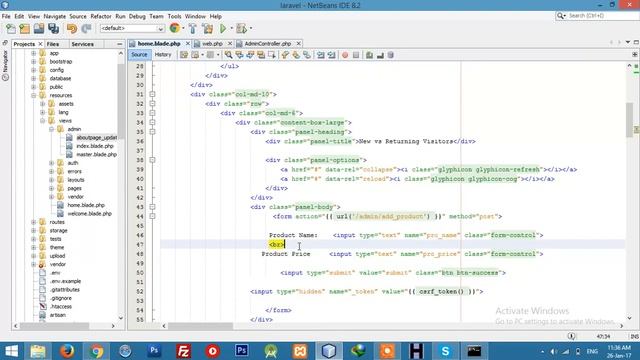Image resolution: width=640 pixels, height=360 pixels.
Task: Open the Navigator side panel icon
Action: (x=5, y=65)
